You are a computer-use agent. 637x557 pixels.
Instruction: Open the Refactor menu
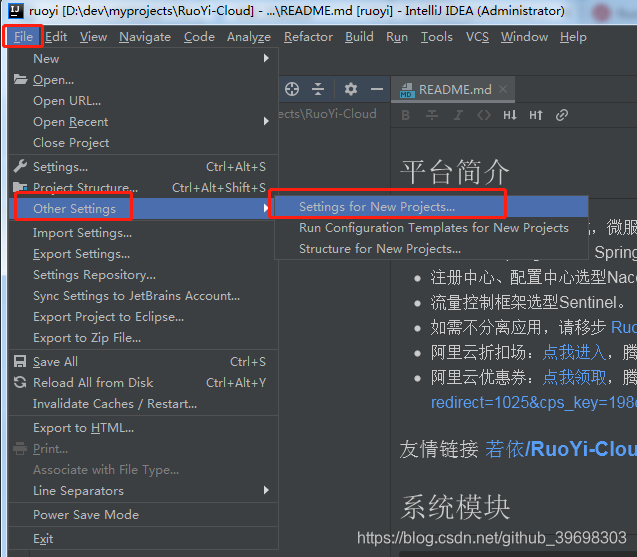click(x=308, y=37)
